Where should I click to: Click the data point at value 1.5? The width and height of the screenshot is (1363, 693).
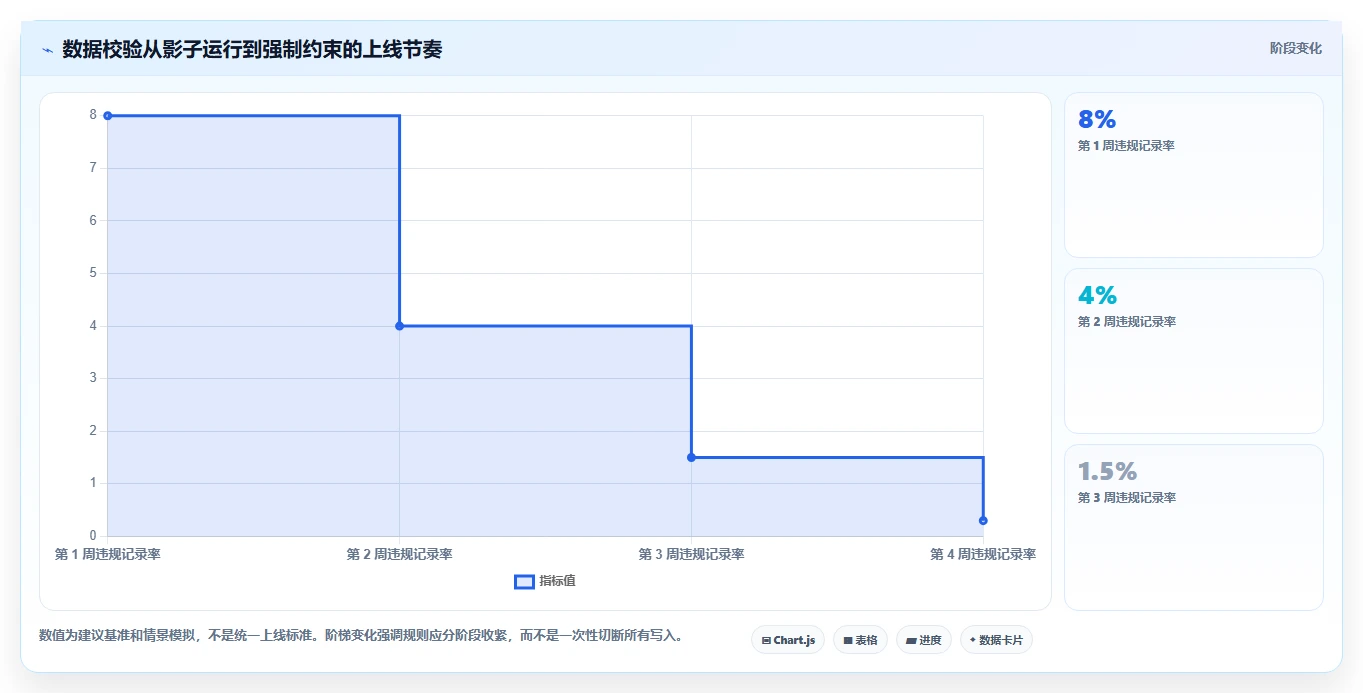pos(691,457)
